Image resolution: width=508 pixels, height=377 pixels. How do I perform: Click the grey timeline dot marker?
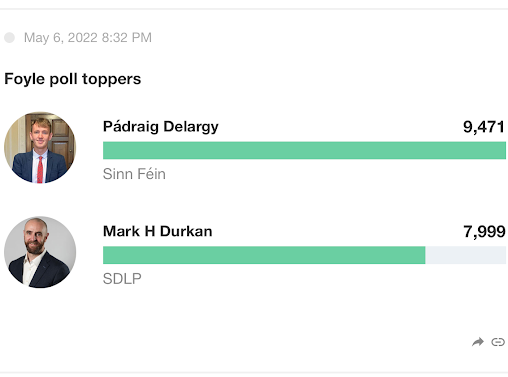coord(10,38)
